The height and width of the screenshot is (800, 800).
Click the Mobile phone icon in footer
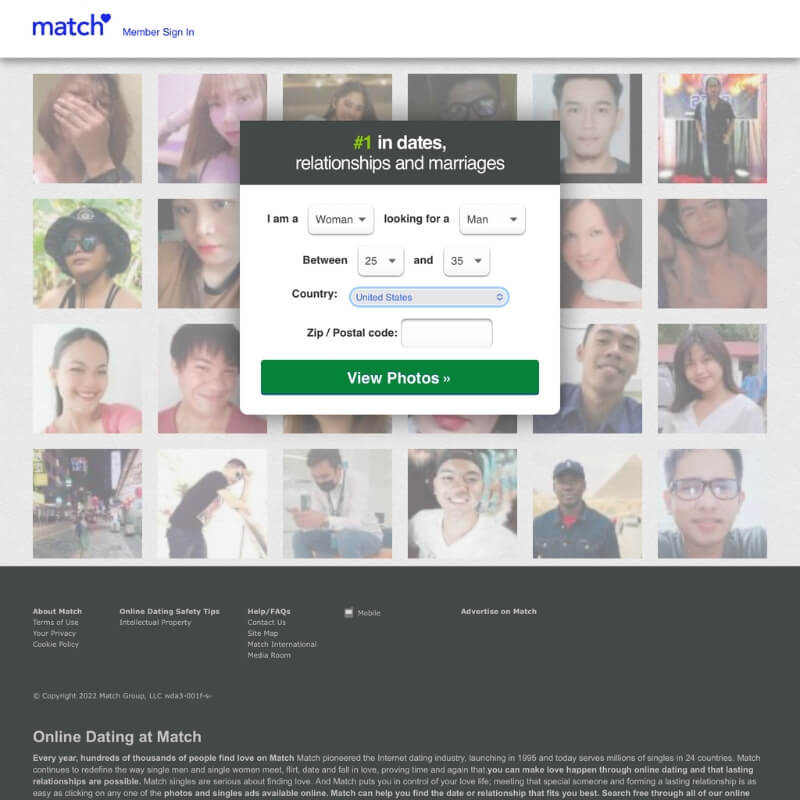coord(348,613)
